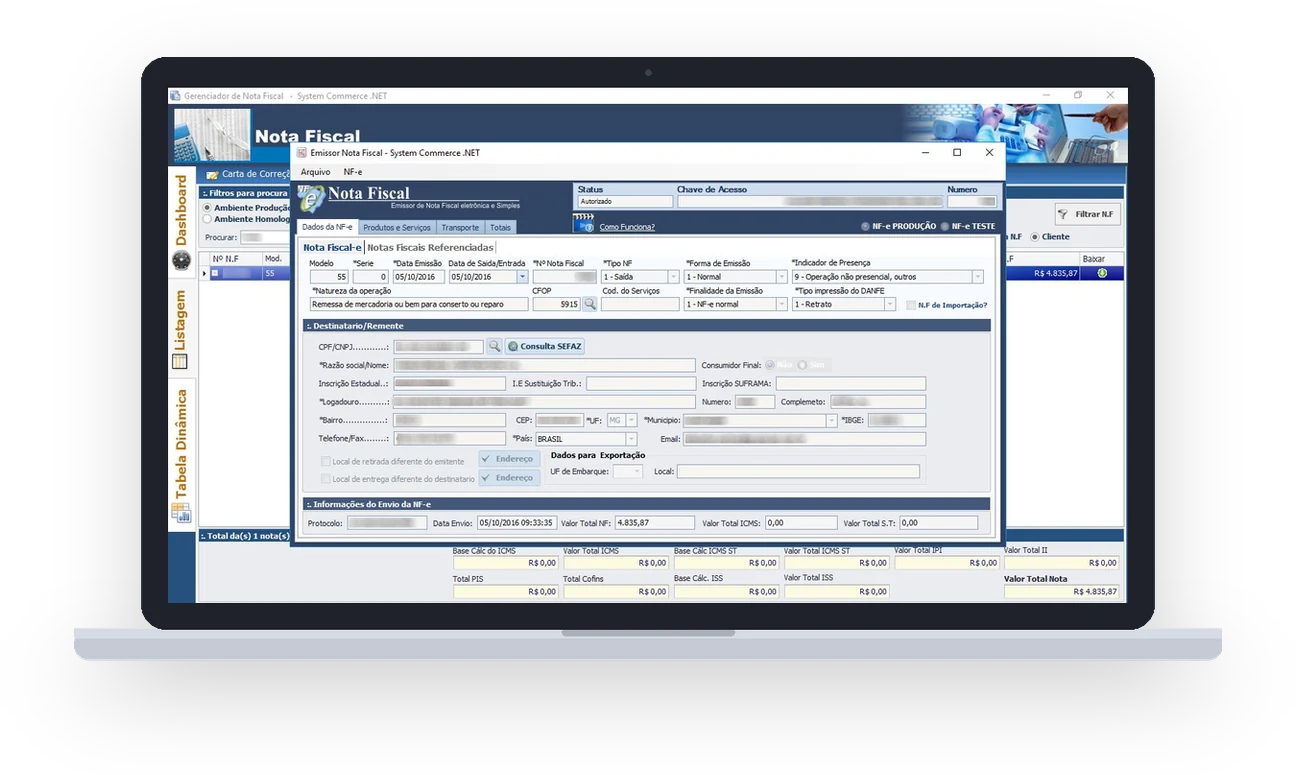Expand the Indicador de Presença dropdown
Viewport: 1296px width, 775px height.
[978, 277]
